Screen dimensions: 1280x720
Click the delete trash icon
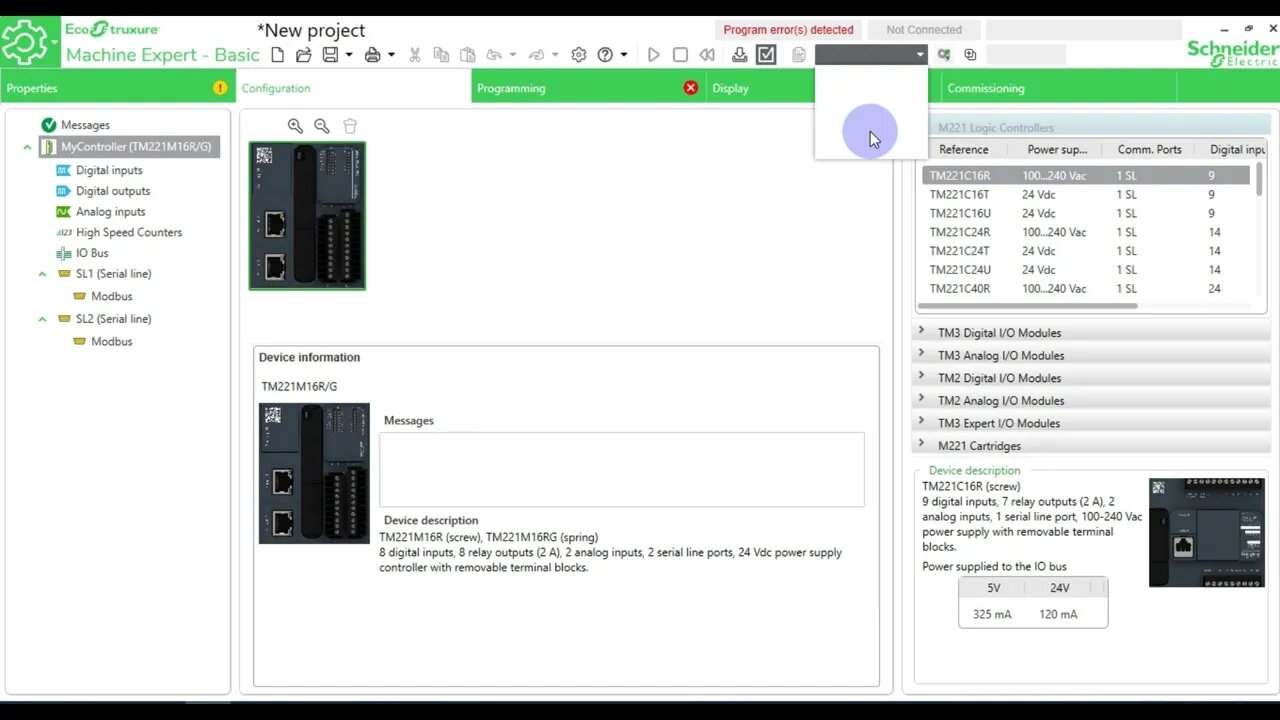pyautogui.click(x=350, y=126)
